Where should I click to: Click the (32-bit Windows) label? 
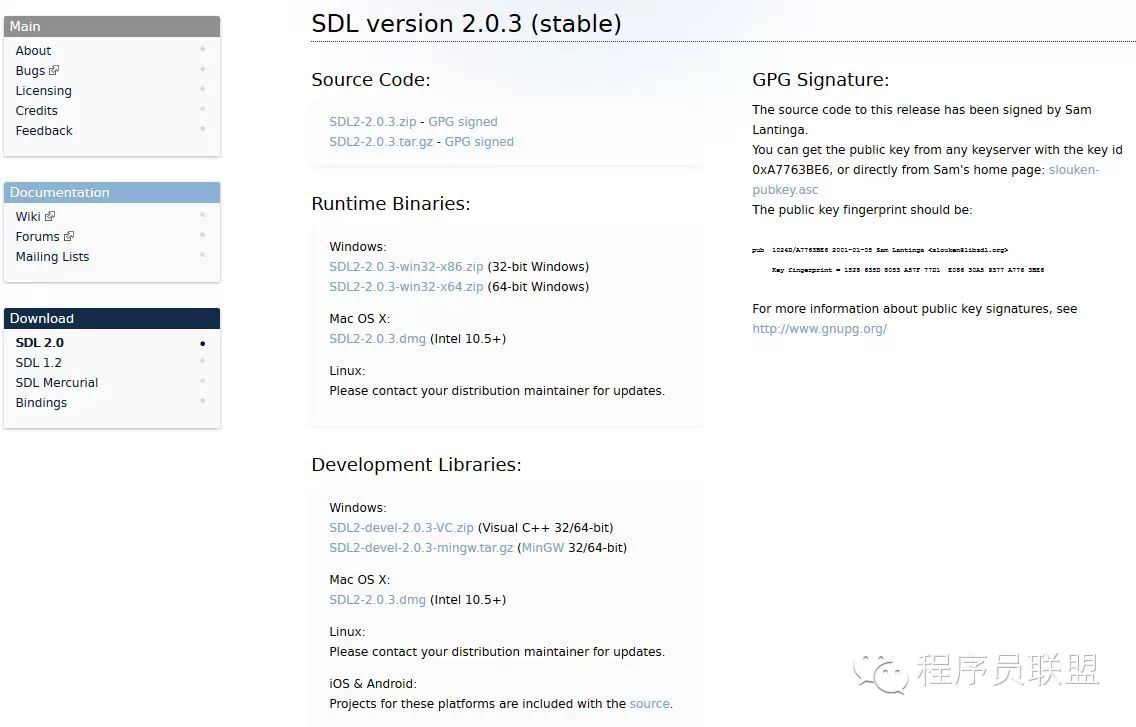(538, 267)
